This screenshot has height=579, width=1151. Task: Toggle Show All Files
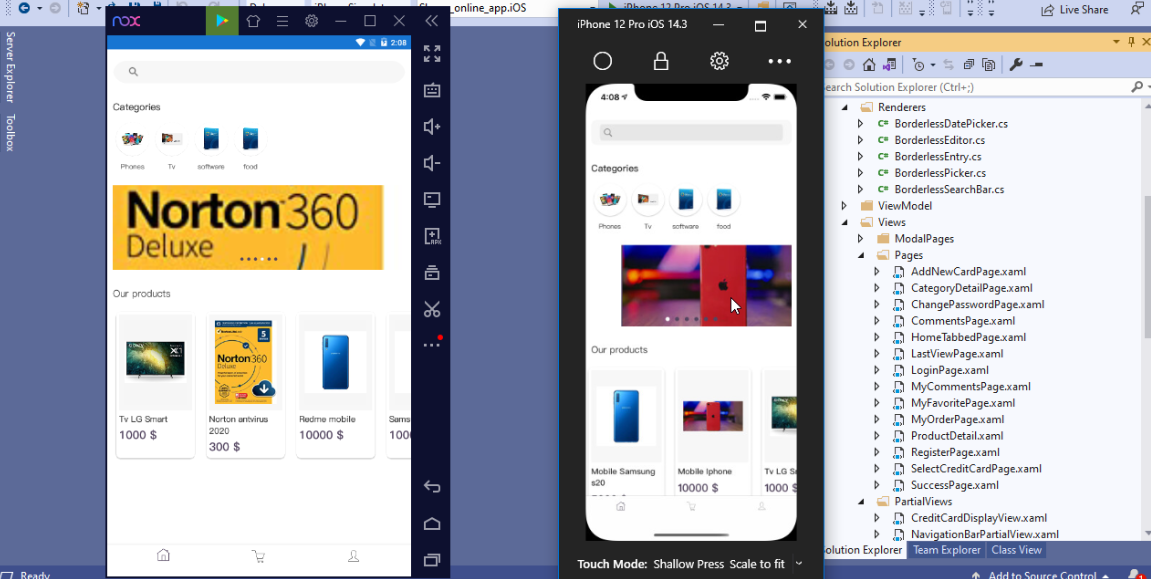tap(988, 65)
